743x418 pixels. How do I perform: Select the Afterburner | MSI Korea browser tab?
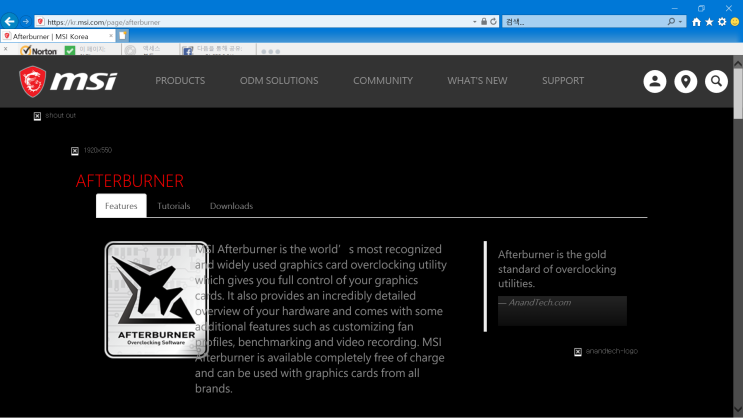[58, 36]
